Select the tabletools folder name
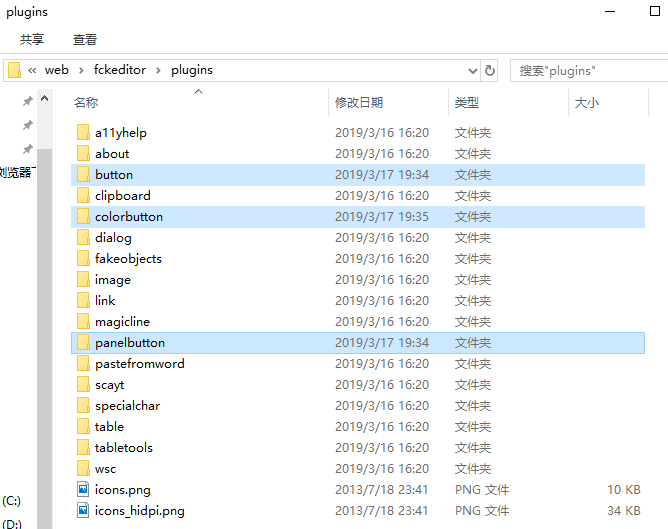The width and height of the screenshot is (668, 529). (124, 448)
